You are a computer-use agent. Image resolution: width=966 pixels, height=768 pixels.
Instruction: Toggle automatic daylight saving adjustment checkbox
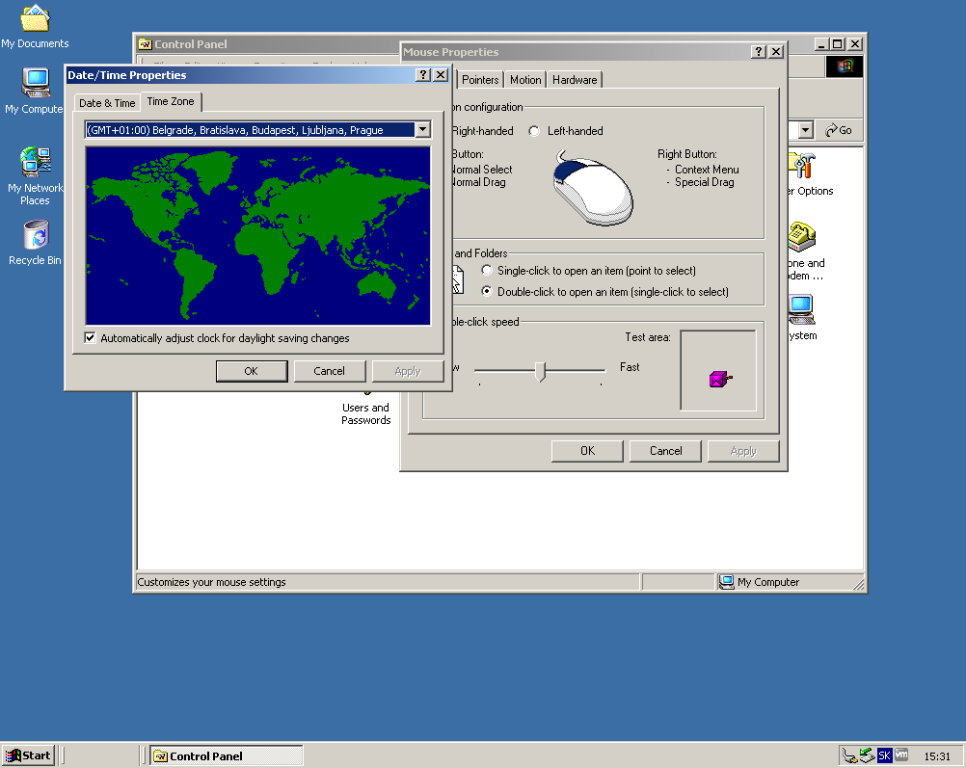(x=91, y=338)
